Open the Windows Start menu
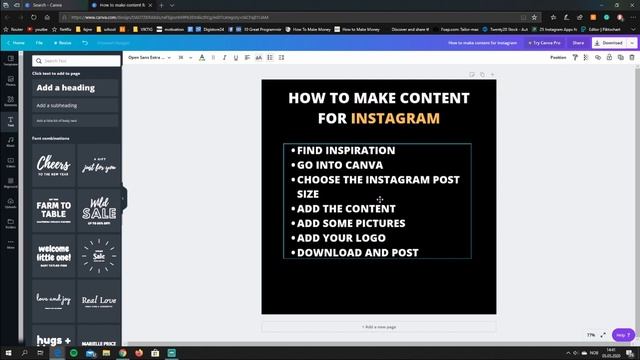 (x=8, y=353)
